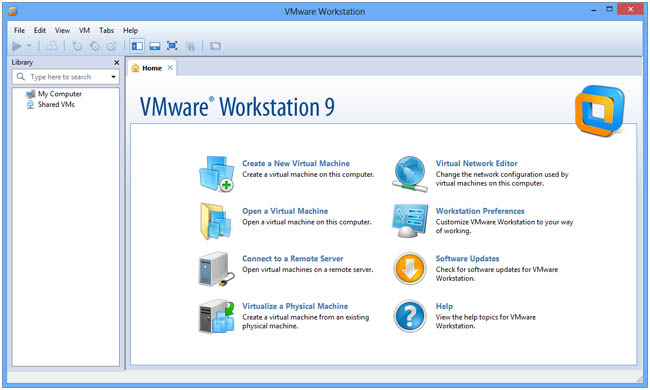The height and width of the screenshot is (390, 650).
Task: Click the Virtual Network Editor globe icon
Action: tap(410, 174)
